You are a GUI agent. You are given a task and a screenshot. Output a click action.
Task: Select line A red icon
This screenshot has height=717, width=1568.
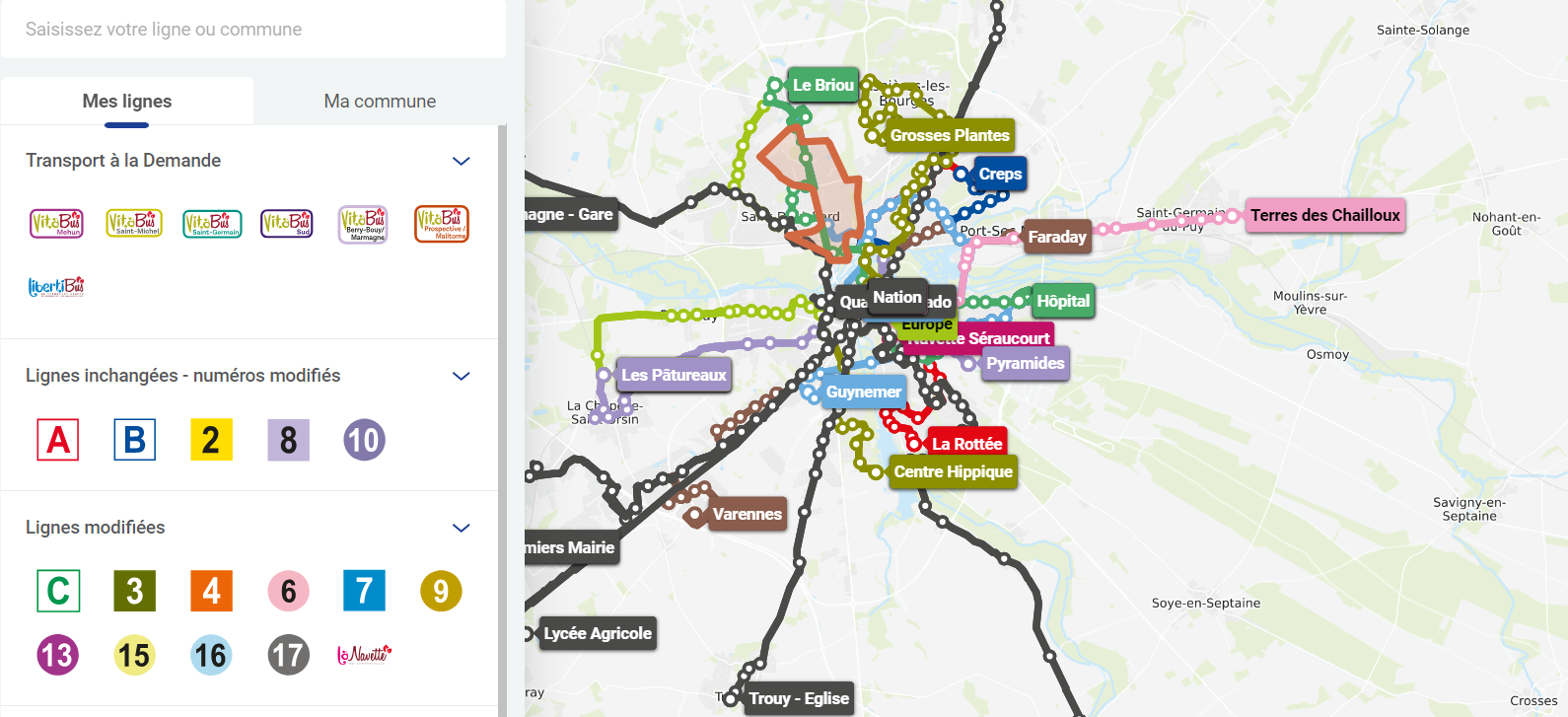tap(58, 440)
